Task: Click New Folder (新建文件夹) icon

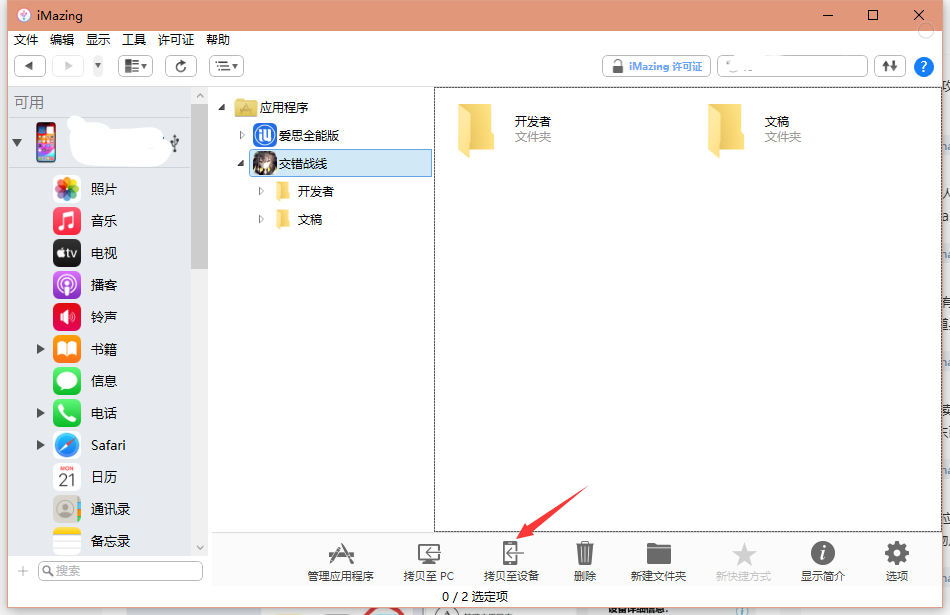Action: [x=658, y=562]
